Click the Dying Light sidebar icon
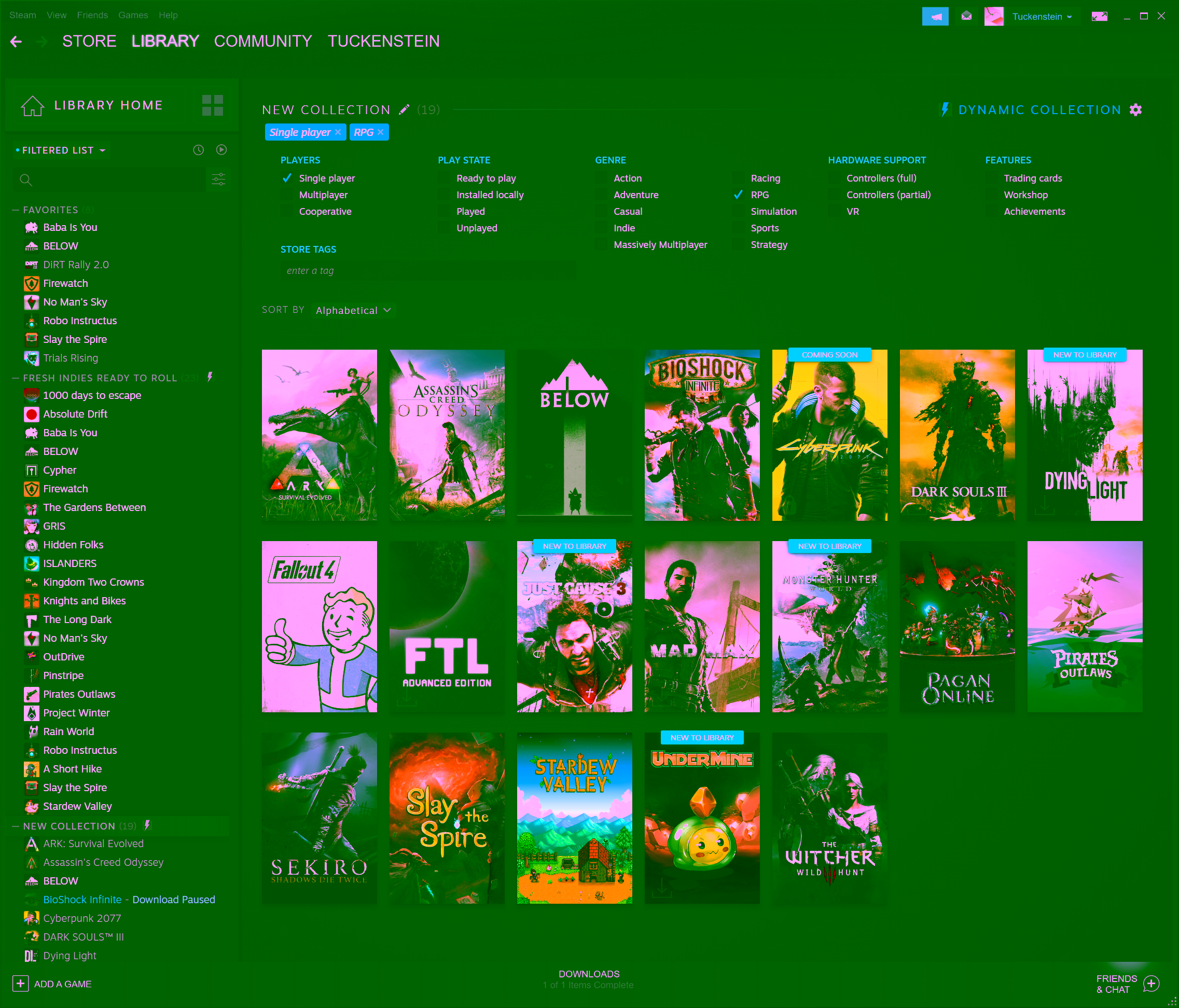 (31, 956)
